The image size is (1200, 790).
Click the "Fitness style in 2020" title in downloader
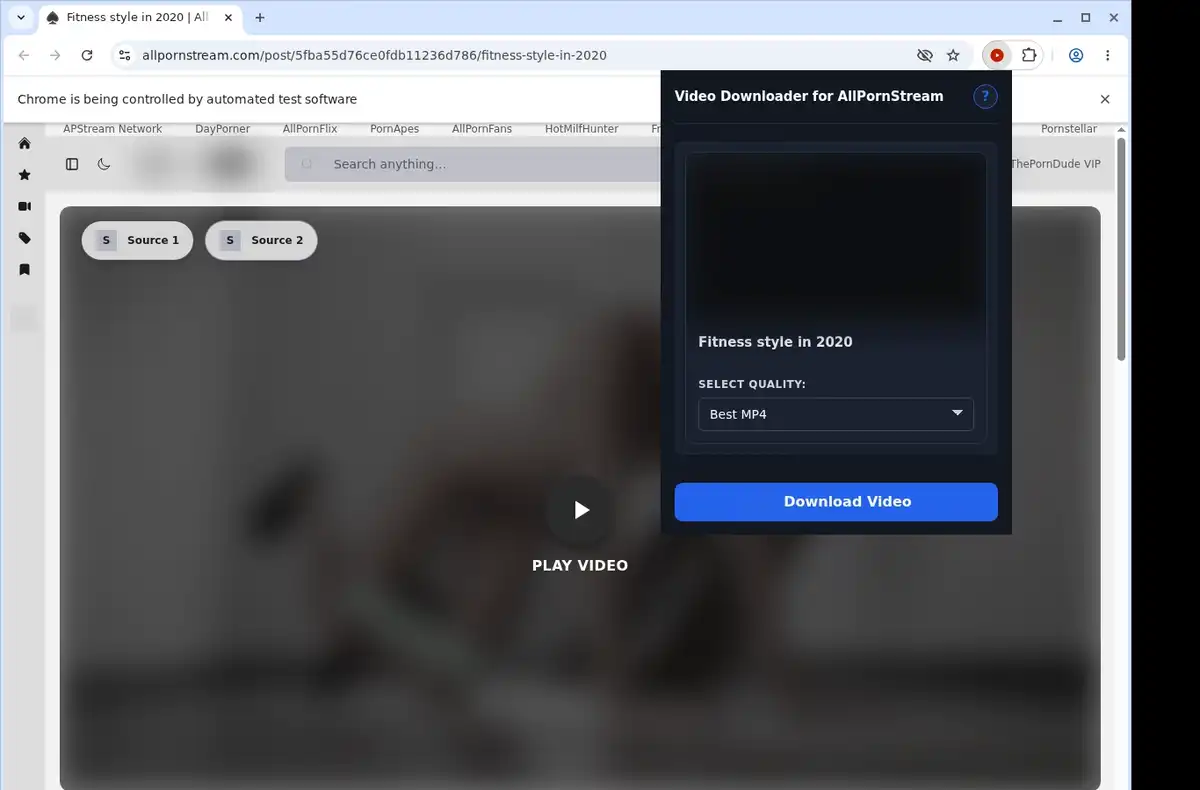775,342
